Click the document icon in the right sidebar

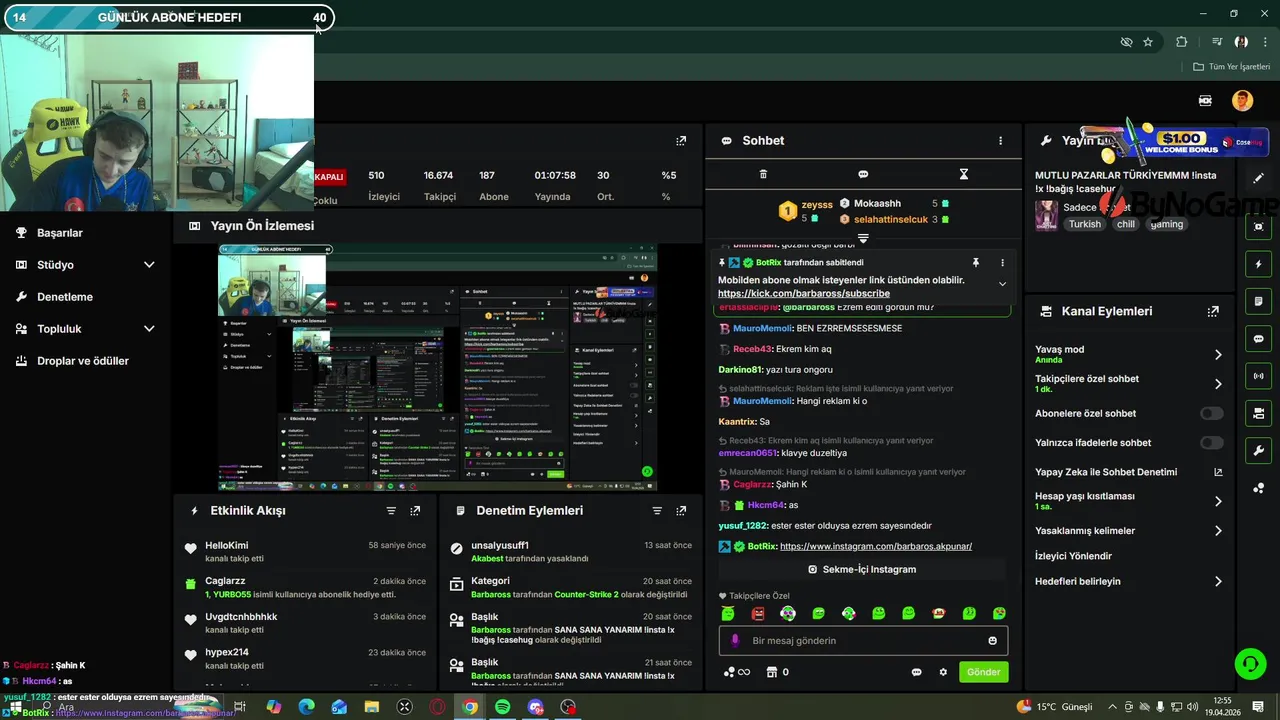(x=1258, y=301)
